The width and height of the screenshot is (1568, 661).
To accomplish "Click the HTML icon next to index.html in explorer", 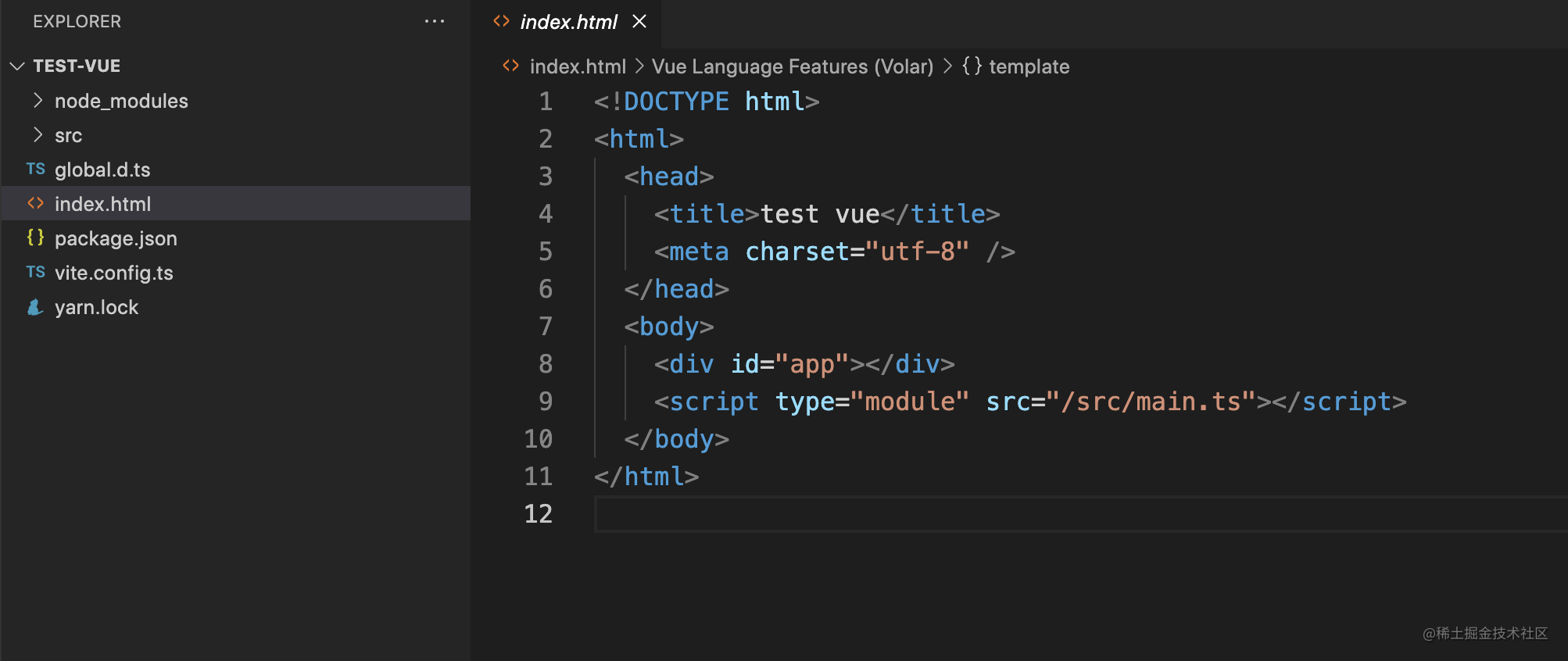I will [x=35, y=203].
